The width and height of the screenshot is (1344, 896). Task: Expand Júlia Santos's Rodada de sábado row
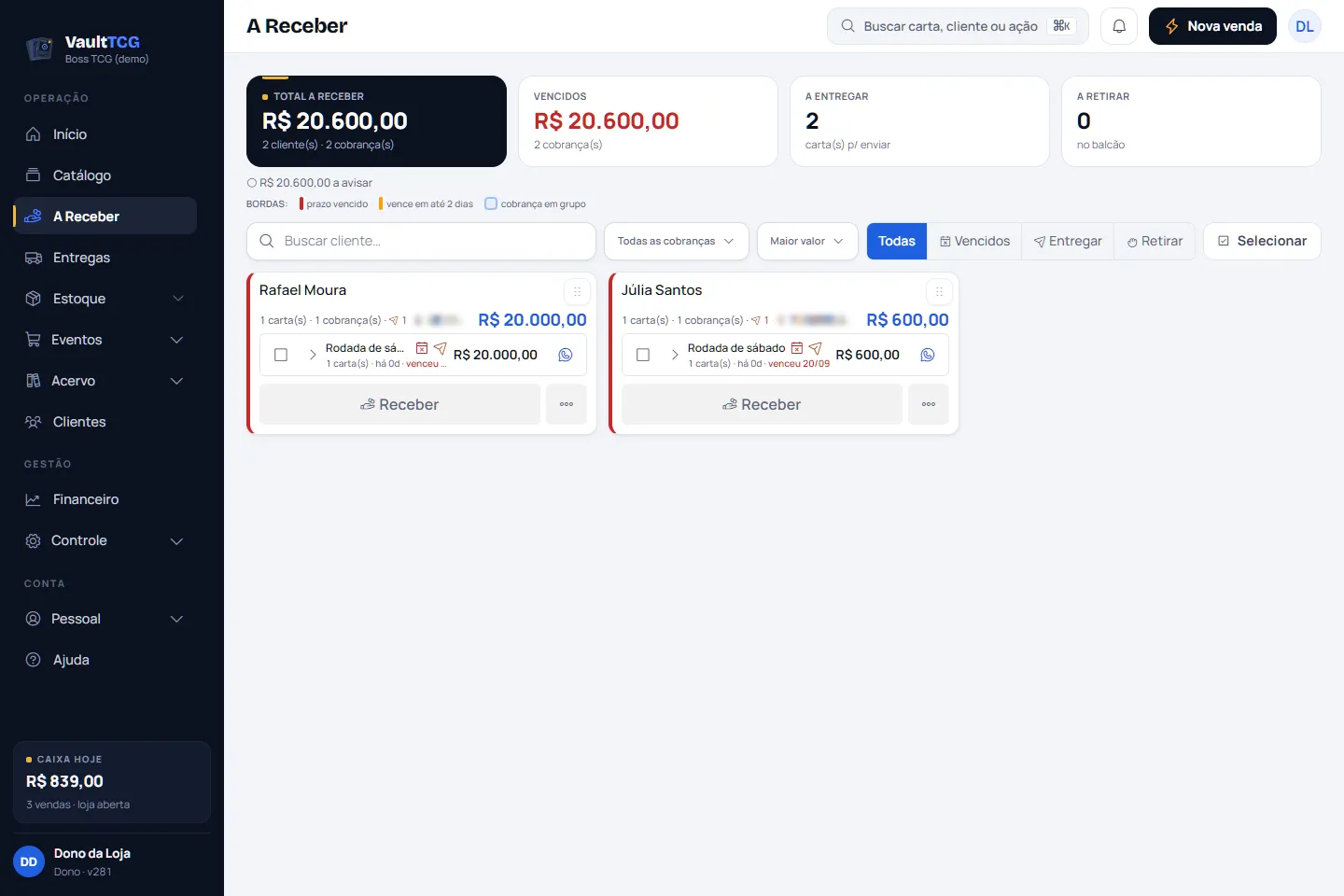[x=675, y=355]
